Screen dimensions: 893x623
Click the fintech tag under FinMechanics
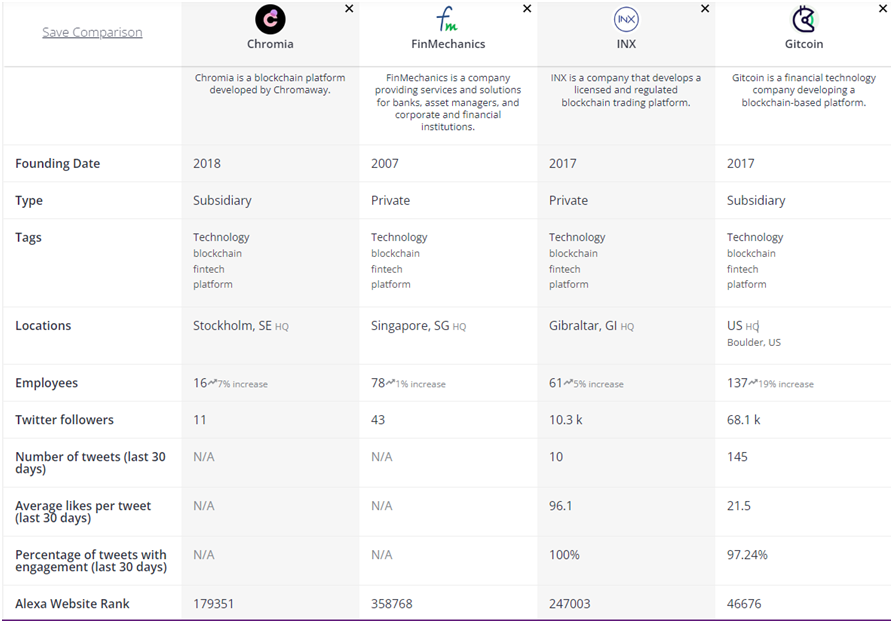386,269
